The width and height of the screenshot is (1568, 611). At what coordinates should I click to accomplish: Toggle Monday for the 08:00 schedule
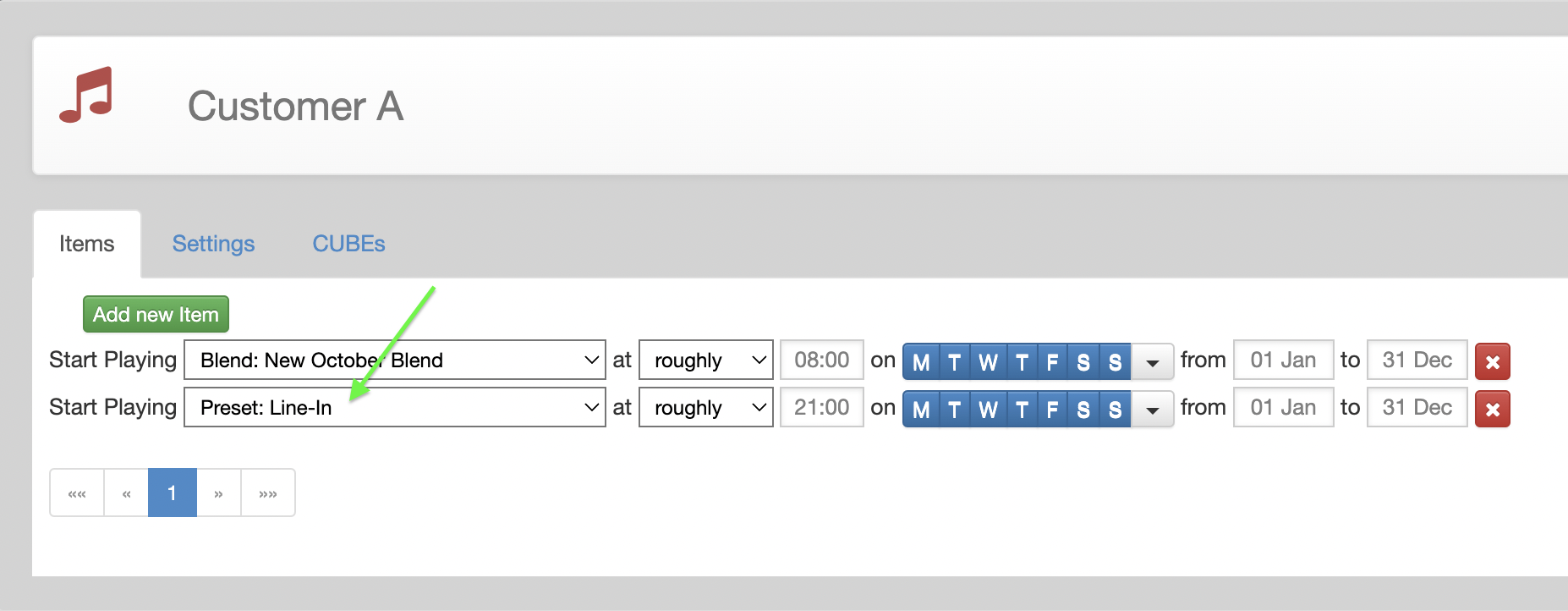click(921, 361)
